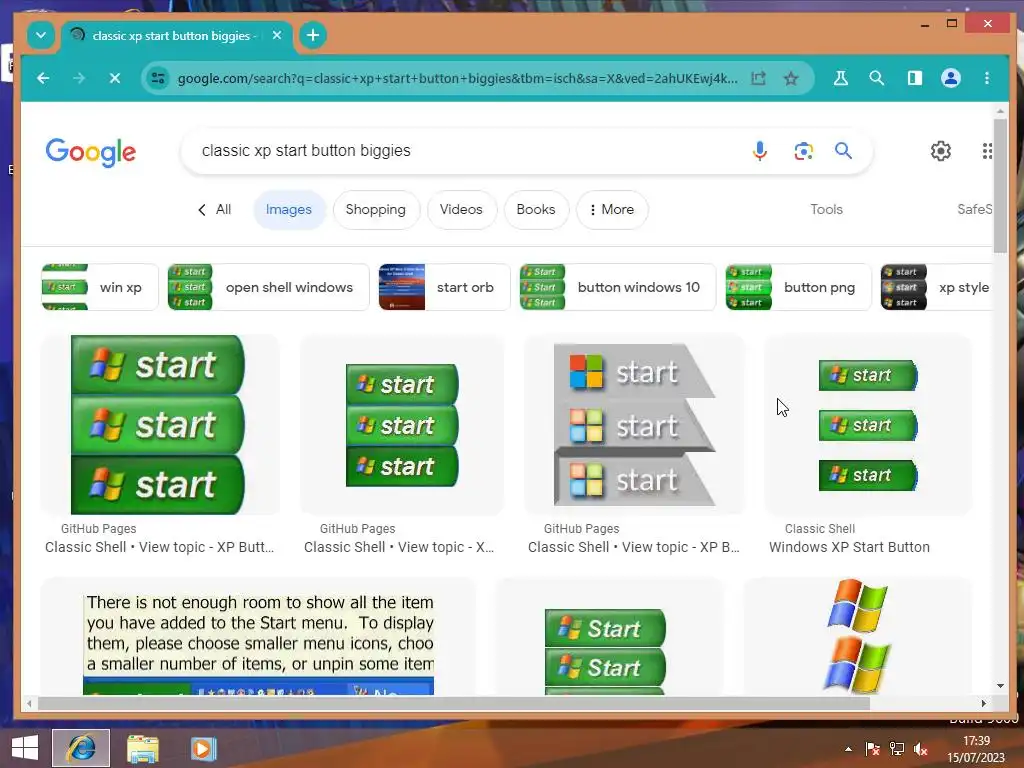Open Internet Explorer from the taskbar
1024x768 pixels.
tap(81, 748)
